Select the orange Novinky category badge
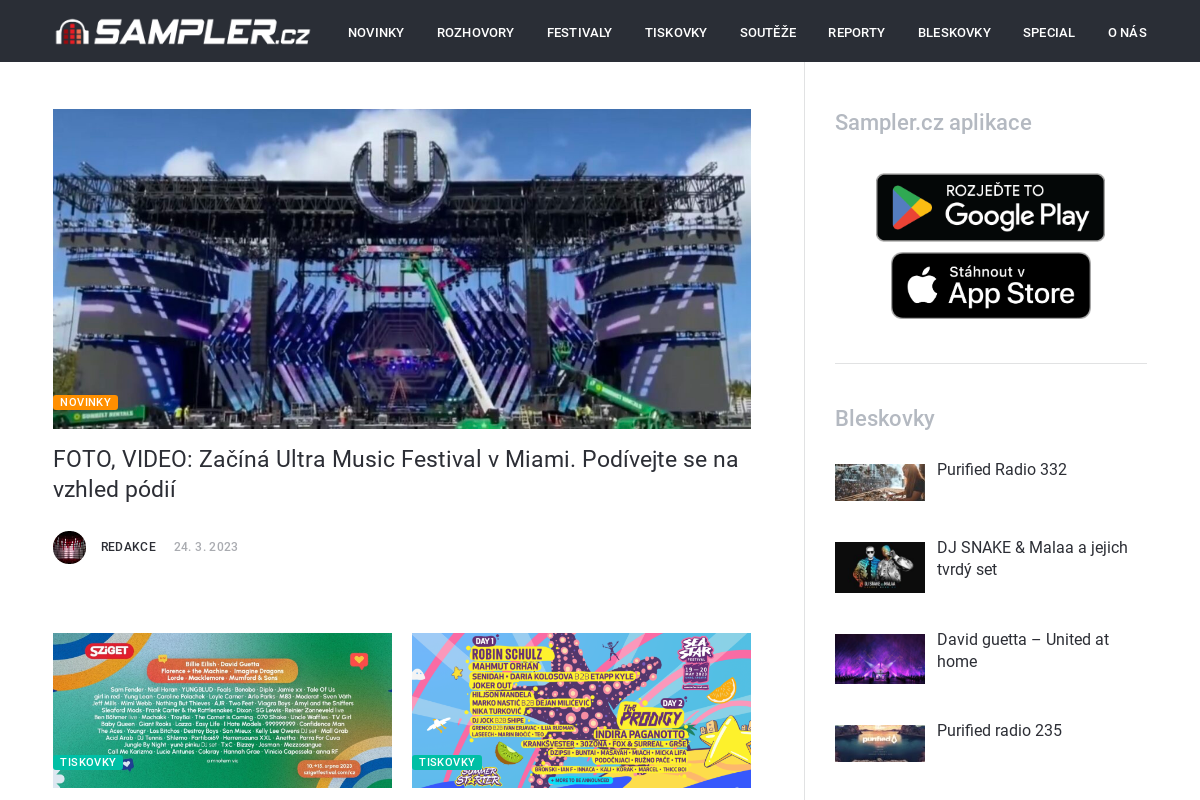Image resolution: width=1200 pixels, height=800 pixels. pos(85,402)
